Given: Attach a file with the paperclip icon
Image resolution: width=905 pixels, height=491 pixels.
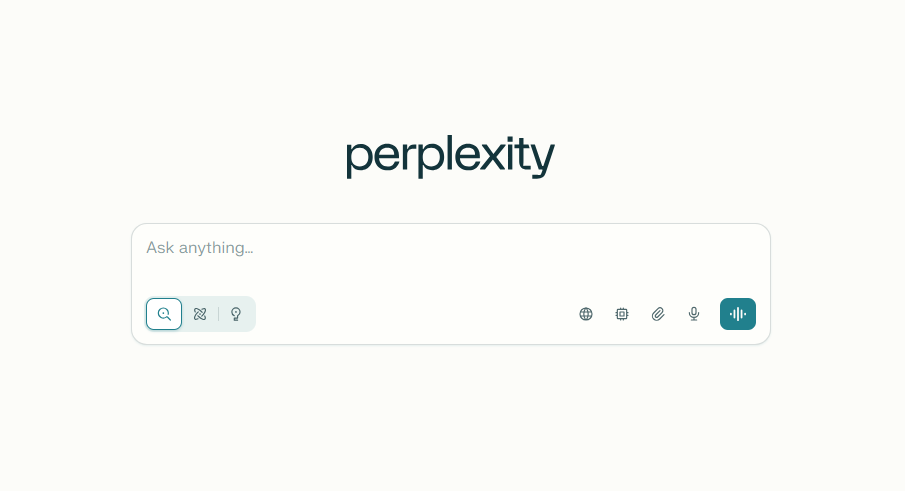Looking at the screenshot, I should point(658,314).
